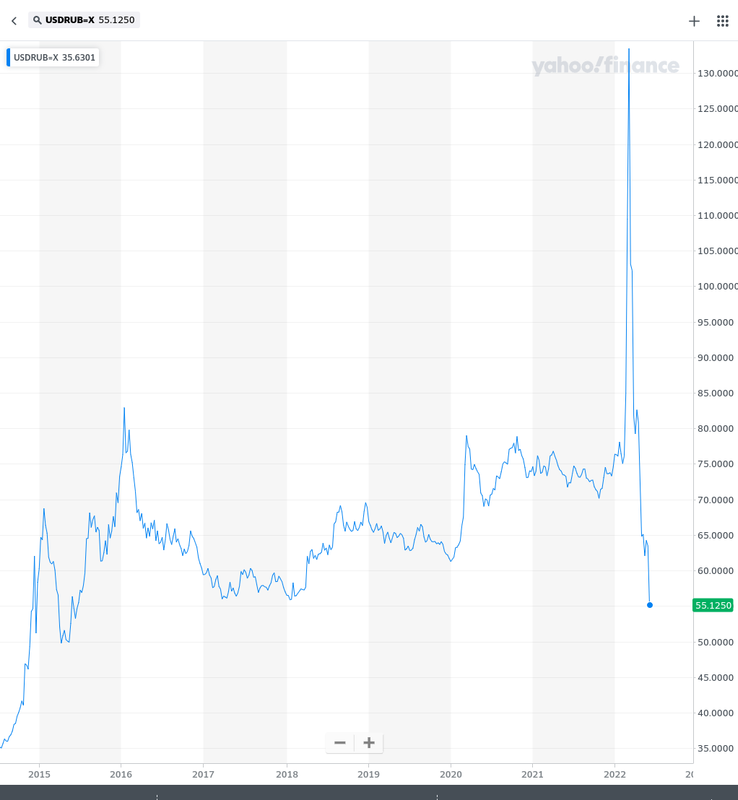This screenshot has width=738, height=800.
Task: Click the 120.0000 y-axis value
Action: tap(718, 145)
